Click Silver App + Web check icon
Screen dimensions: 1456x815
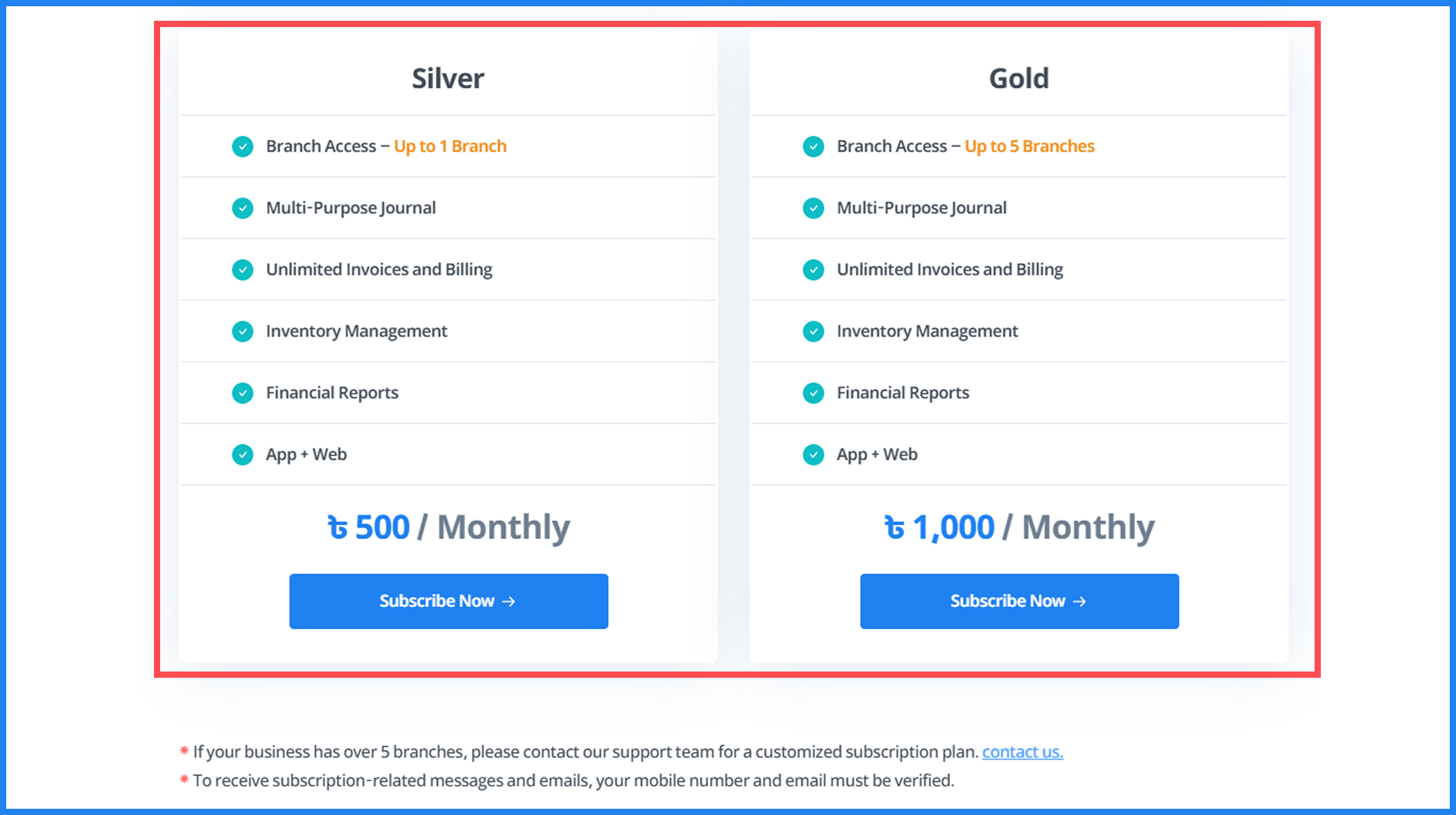(243, 455)
